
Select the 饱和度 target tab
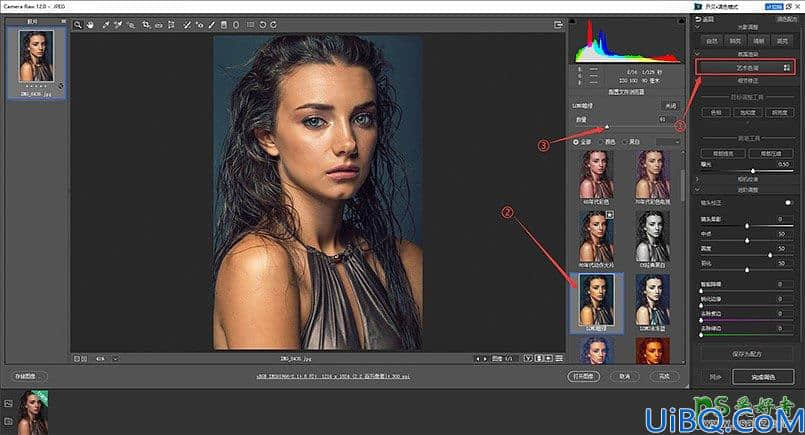point(748,112)
